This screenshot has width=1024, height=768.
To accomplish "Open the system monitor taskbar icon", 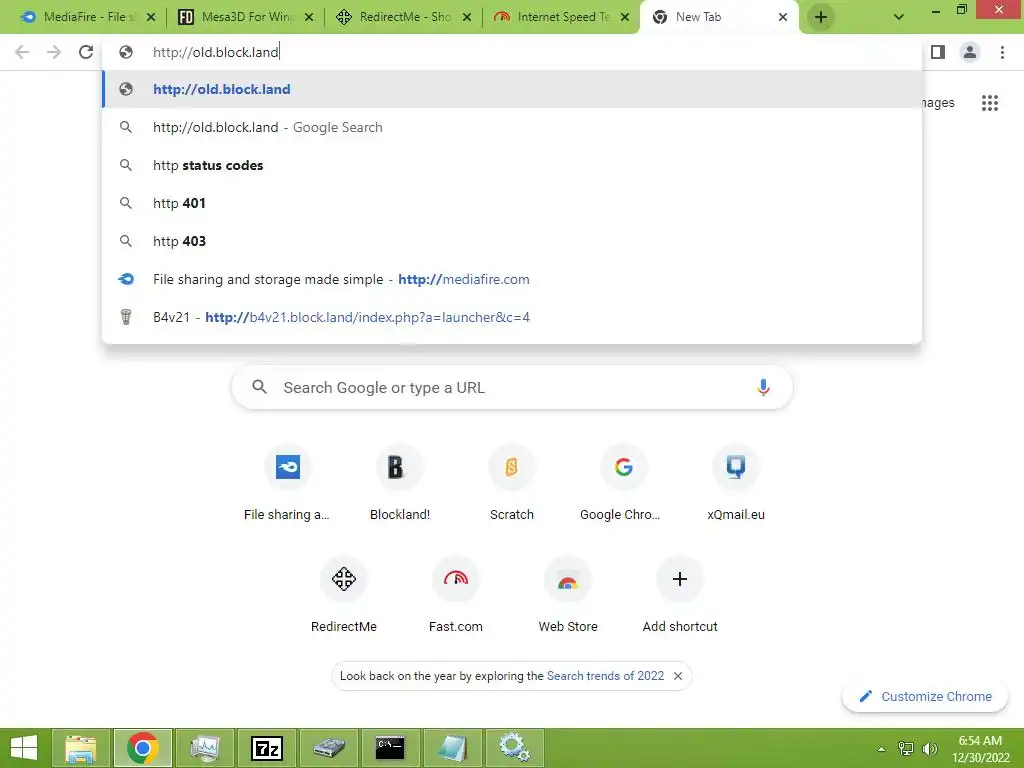I will tap(204, 748).
